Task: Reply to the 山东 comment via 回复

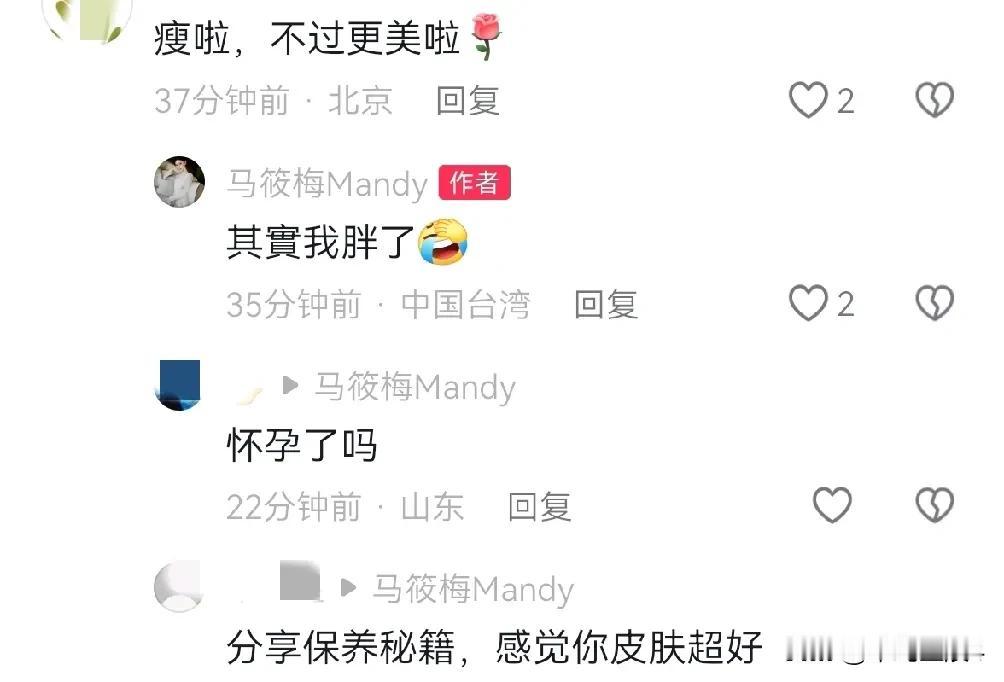Action: pos(540,507)
